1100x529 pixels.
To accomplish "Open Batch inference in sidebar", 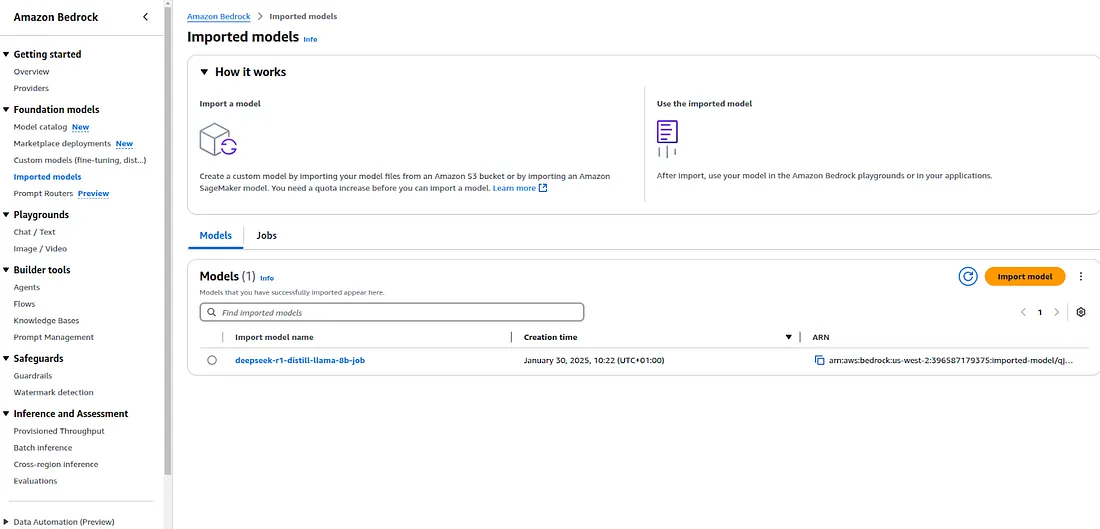I will pos(43,448).
